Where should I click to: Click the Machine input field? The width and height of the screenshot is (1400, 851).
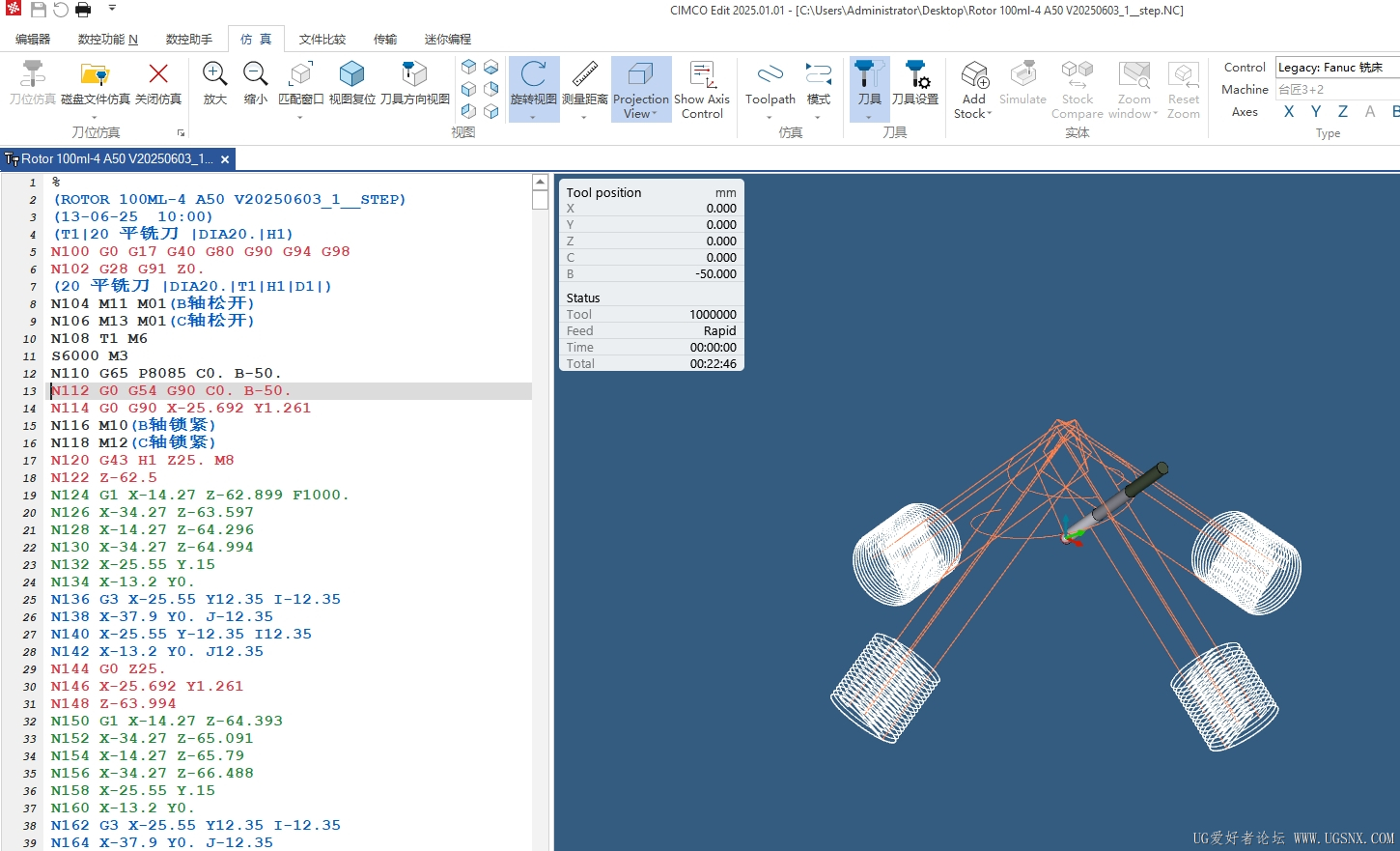[1337, 89]
